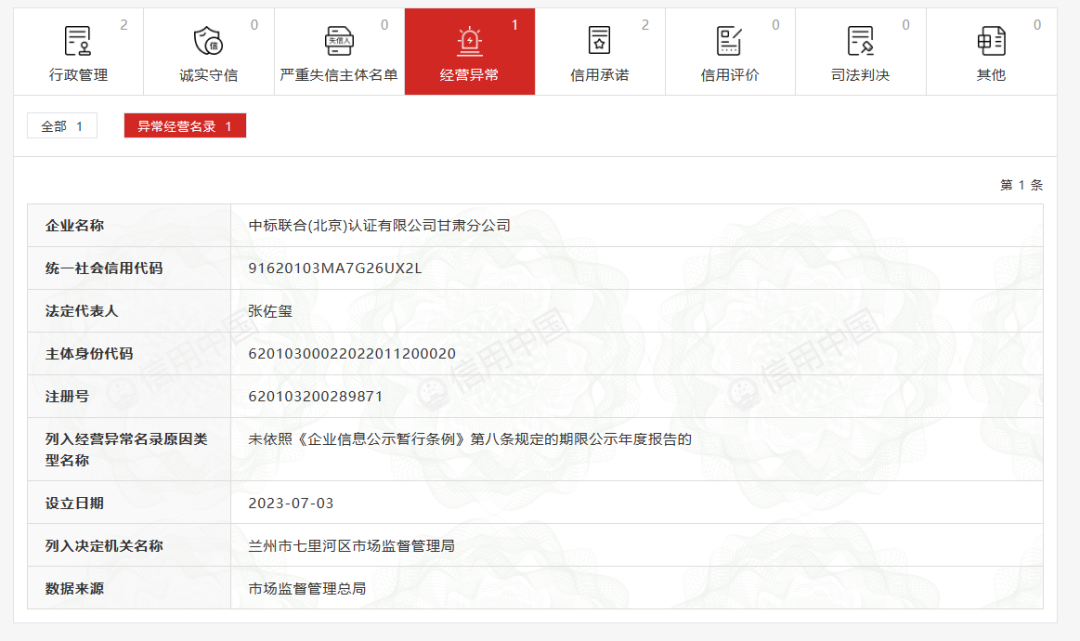The height and width of the screenshot is (641, 1080).
Task: Click the 统一社会信用代码 field label
Action: pyautogui.click(x=104, y=268)
